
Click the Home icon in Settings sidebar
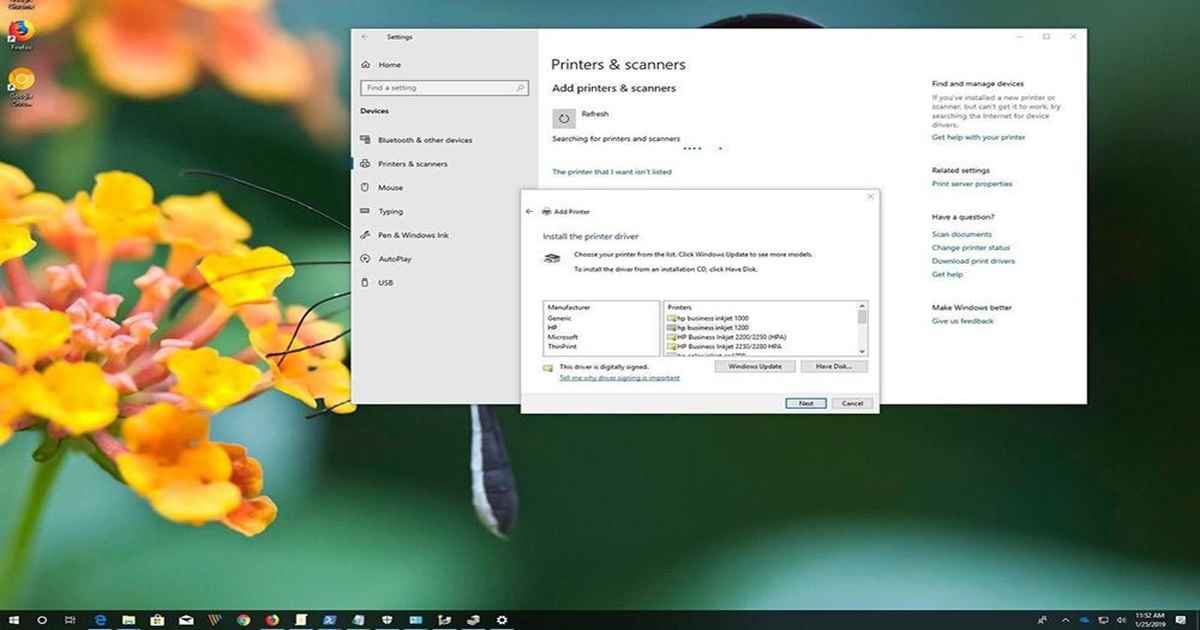(366, 65)
